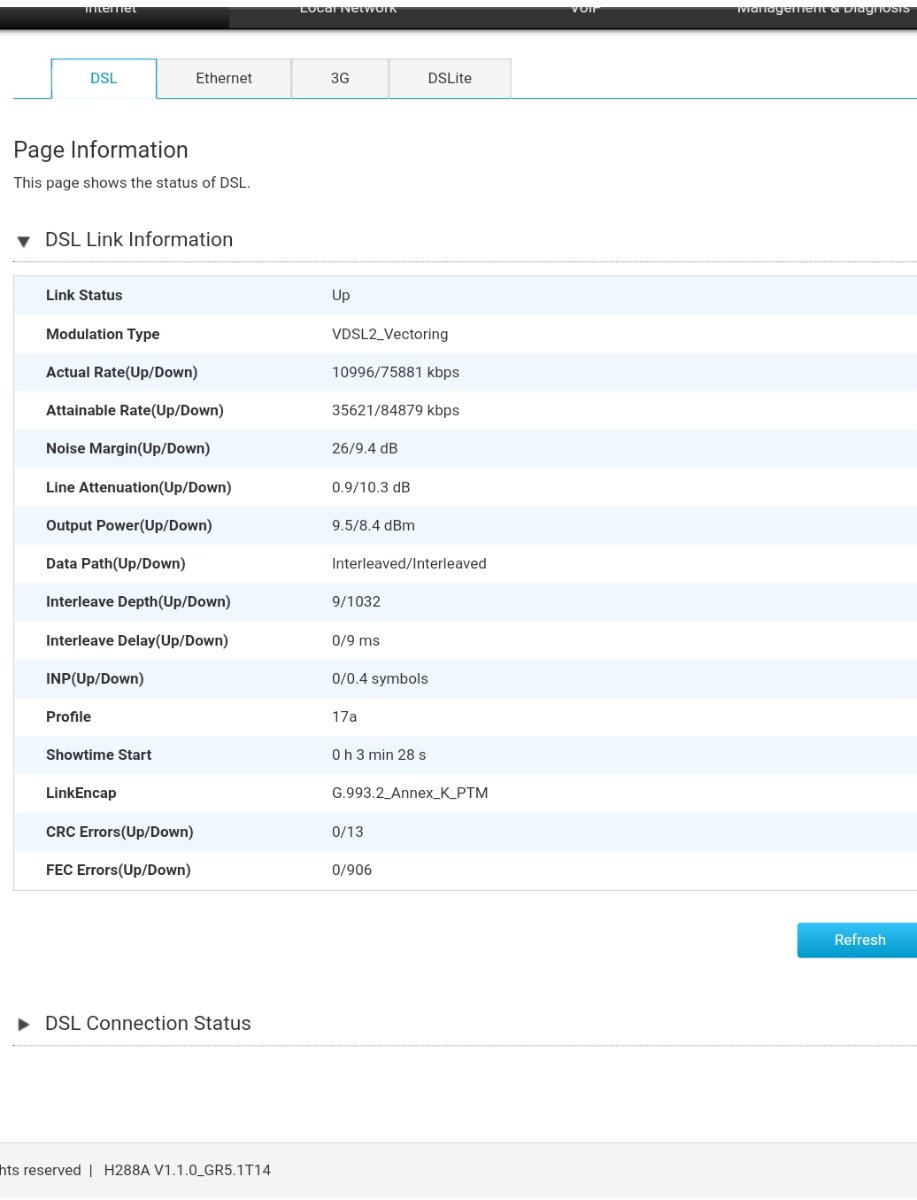
Task: Select the Link Status label
Action: (x=84, y=296)
